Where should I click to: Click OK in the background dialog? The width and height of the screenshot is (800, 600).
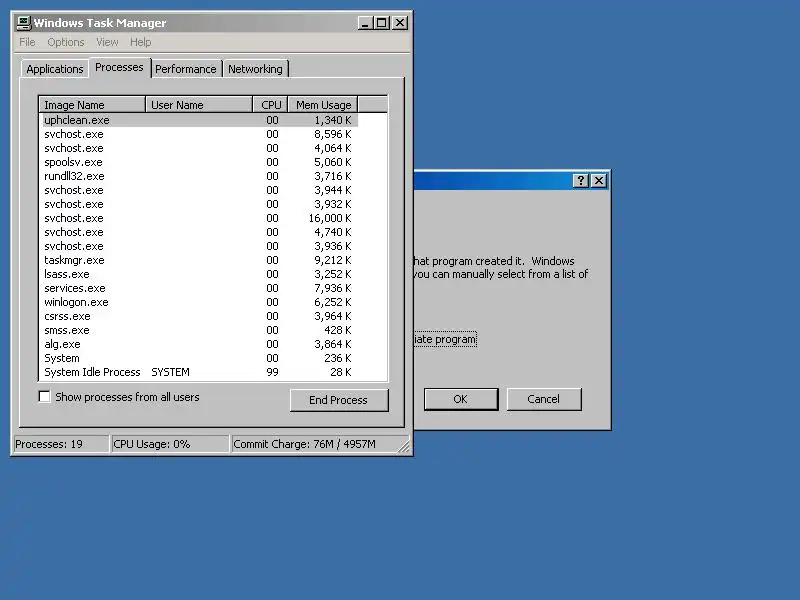461,399
